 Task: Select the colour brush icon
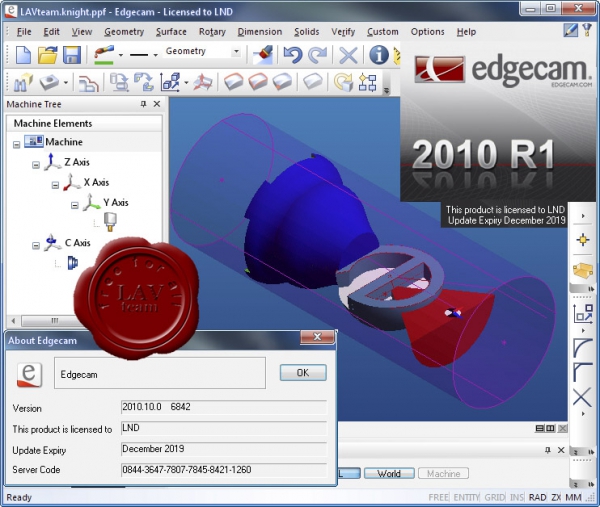tap(104, 55)
